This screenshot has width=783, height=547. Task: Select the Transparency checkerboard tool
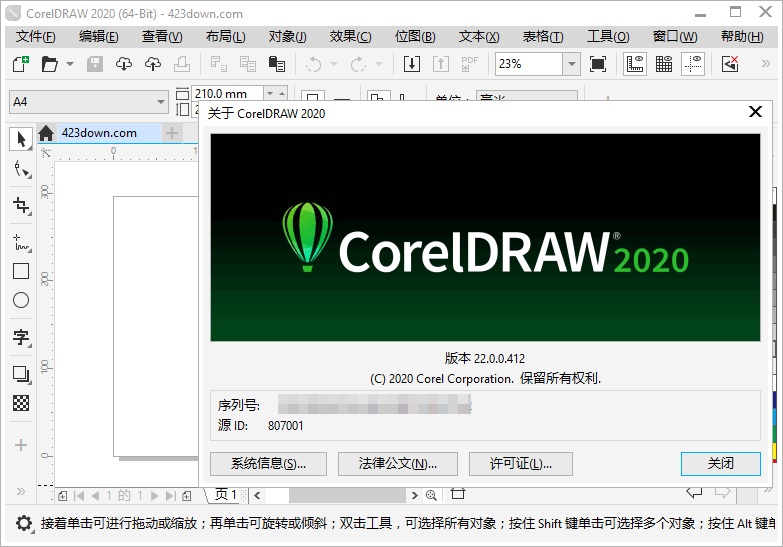(x=21, y=403)
